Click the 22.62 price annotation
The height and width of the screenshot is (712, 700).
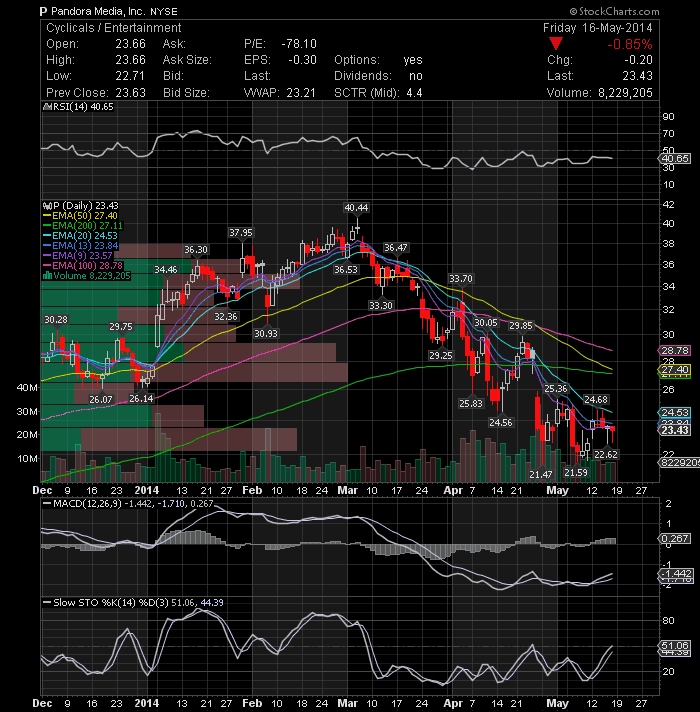pyautogui.click(x=606, y=455)
